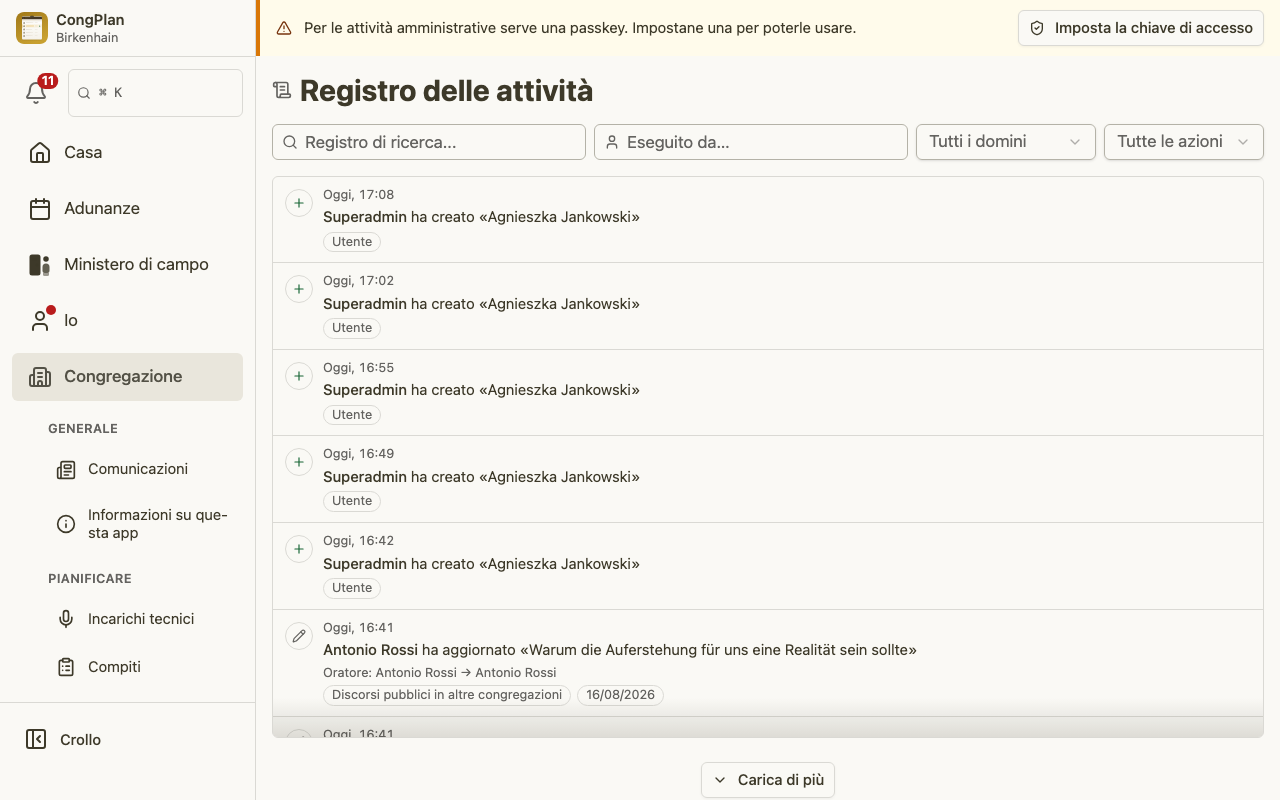
Task: Focus the Eseguito da filter field
Action: [751, 142]
